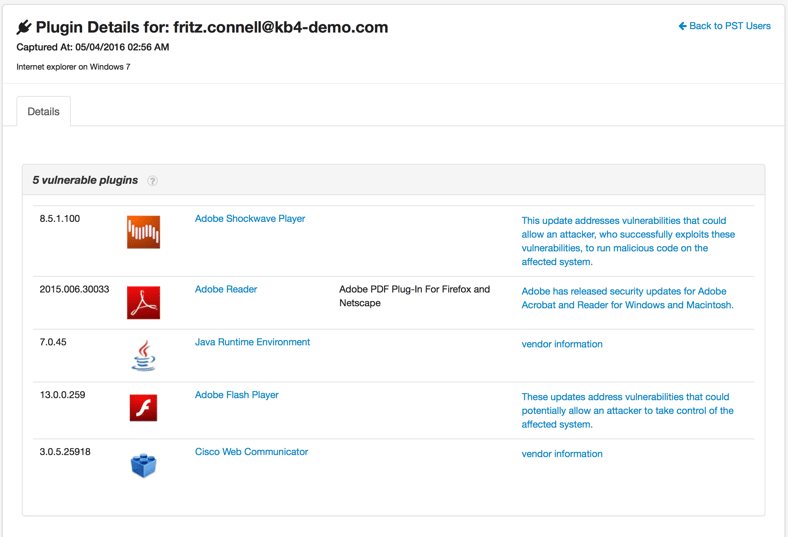Viewport: 788px width, 537px height.
Task: Click the Adobe Flash Player icon
Action: pos(143,408)
